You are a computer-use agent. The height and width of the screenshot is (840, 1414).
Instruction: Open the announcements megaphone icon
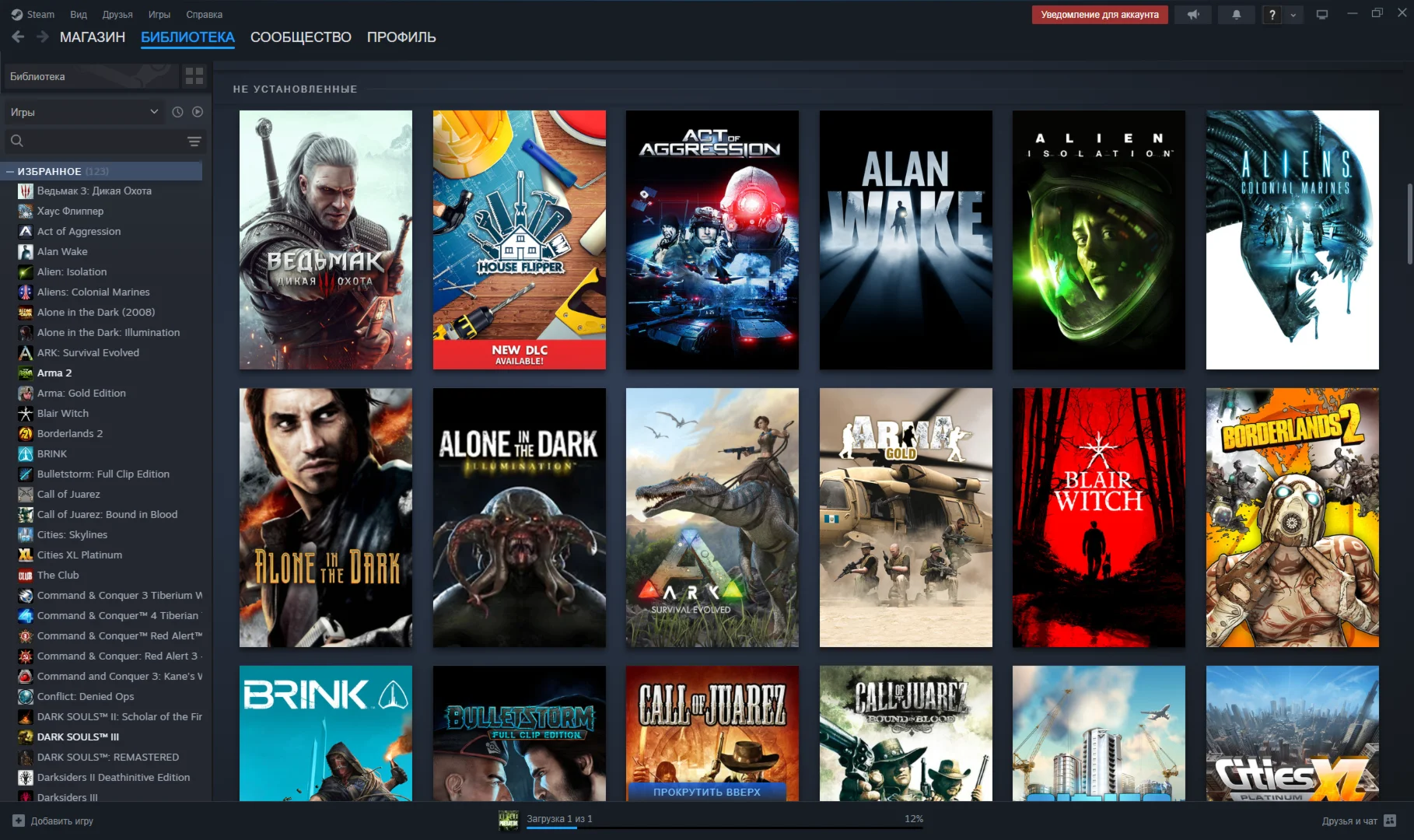tap(1193, 15)
